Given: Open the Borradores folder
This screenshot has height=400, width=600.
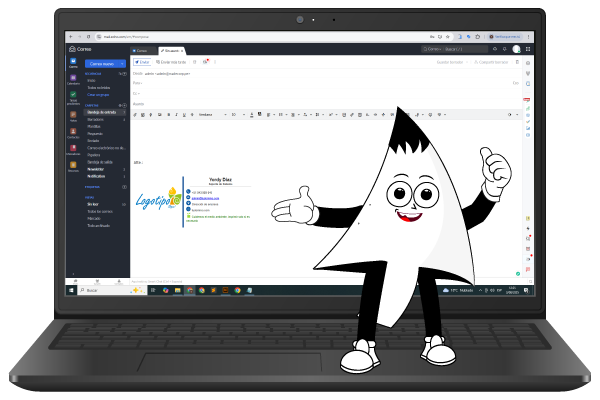Looking at the screenshot, I should pyautogui.click(x=96, y=119).
